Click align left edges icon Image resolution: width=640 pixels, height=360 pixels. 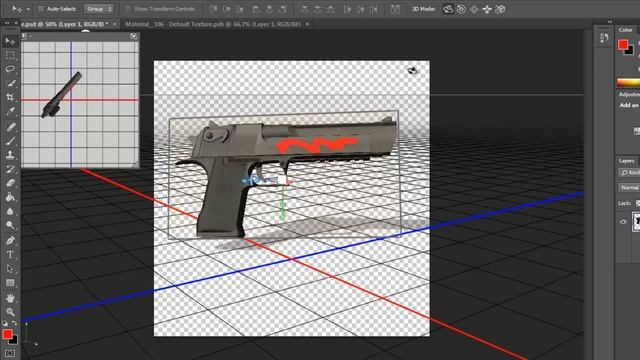pyautogui.click(x=256, y=9)
